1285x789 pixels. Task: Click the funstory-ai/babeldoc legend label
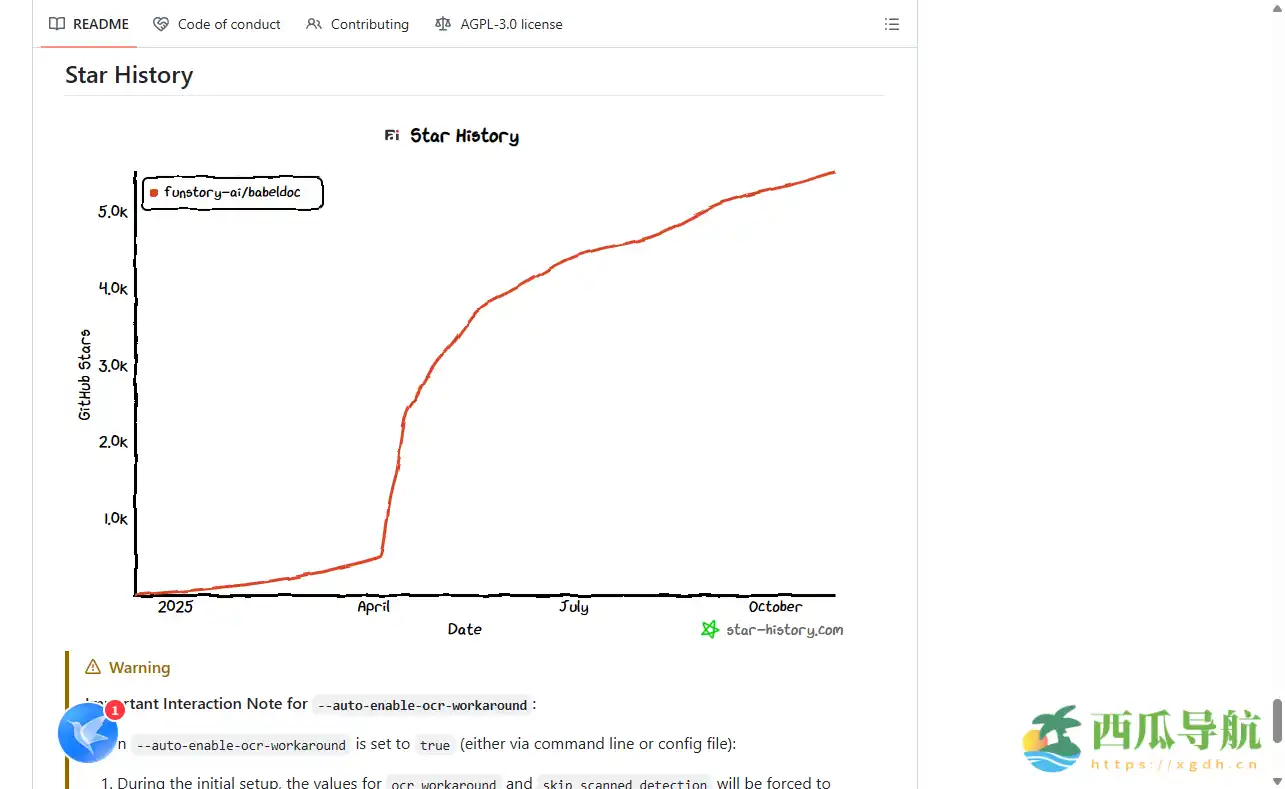(x=232, y=192)
